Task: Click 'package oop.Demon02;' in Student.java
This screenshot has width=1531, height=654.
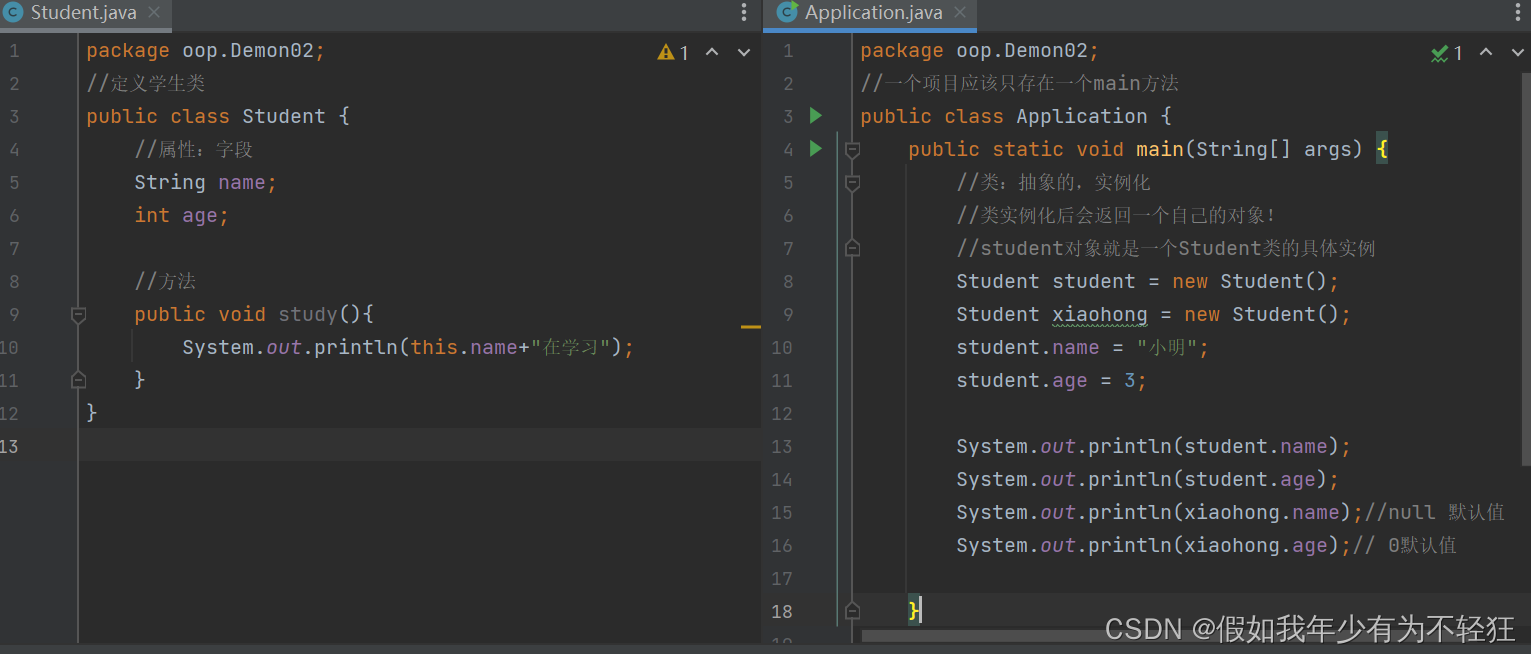Action: (206, 50)
